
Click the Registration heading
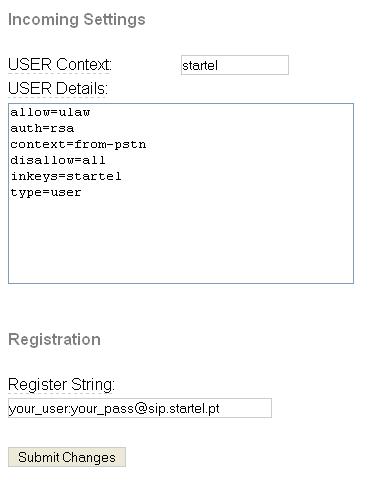click(54, 339)
